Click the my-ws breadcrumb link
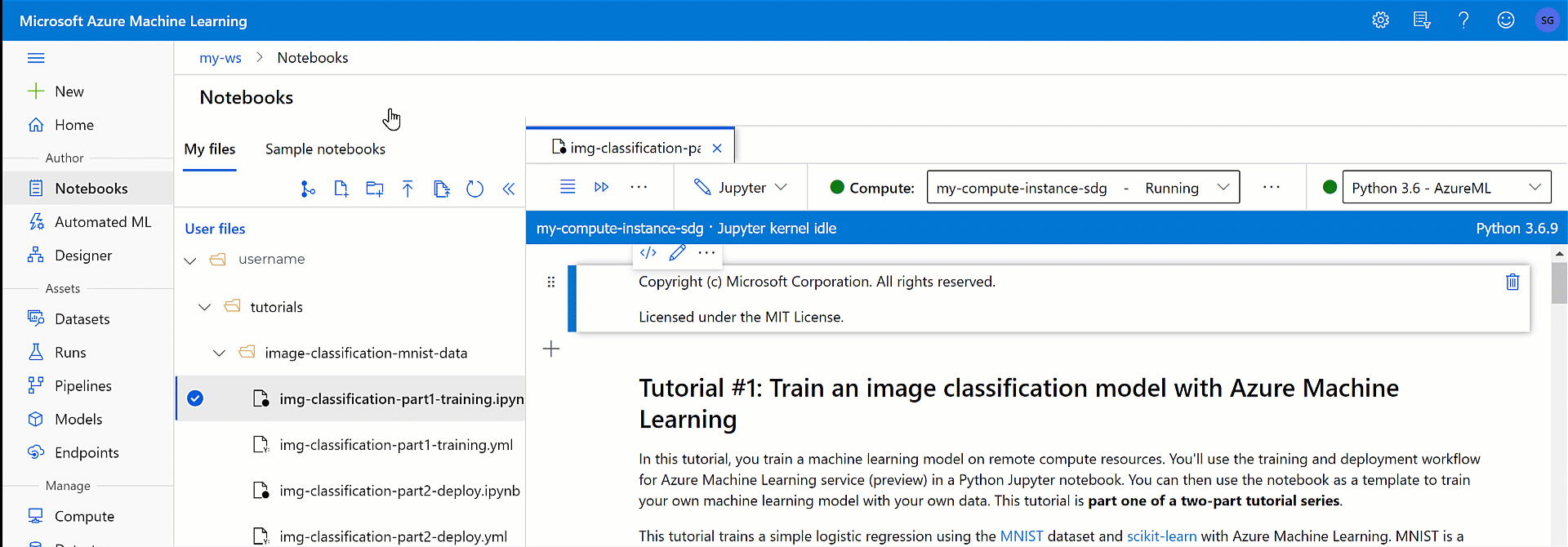Screen dimensions: 1568x547 (x=220, y=58)
